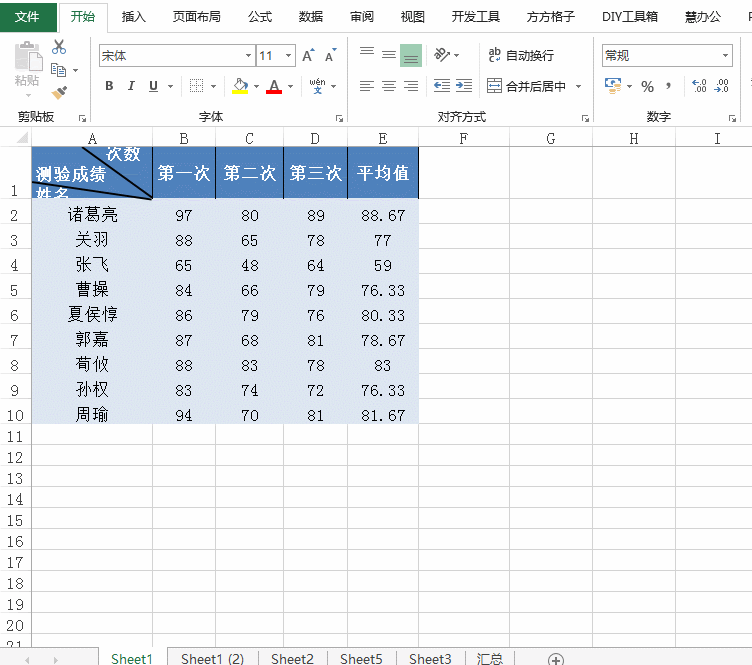Apply yellow fill color bucket
This screenshot has height=665, width=752.
pos(240,86)
